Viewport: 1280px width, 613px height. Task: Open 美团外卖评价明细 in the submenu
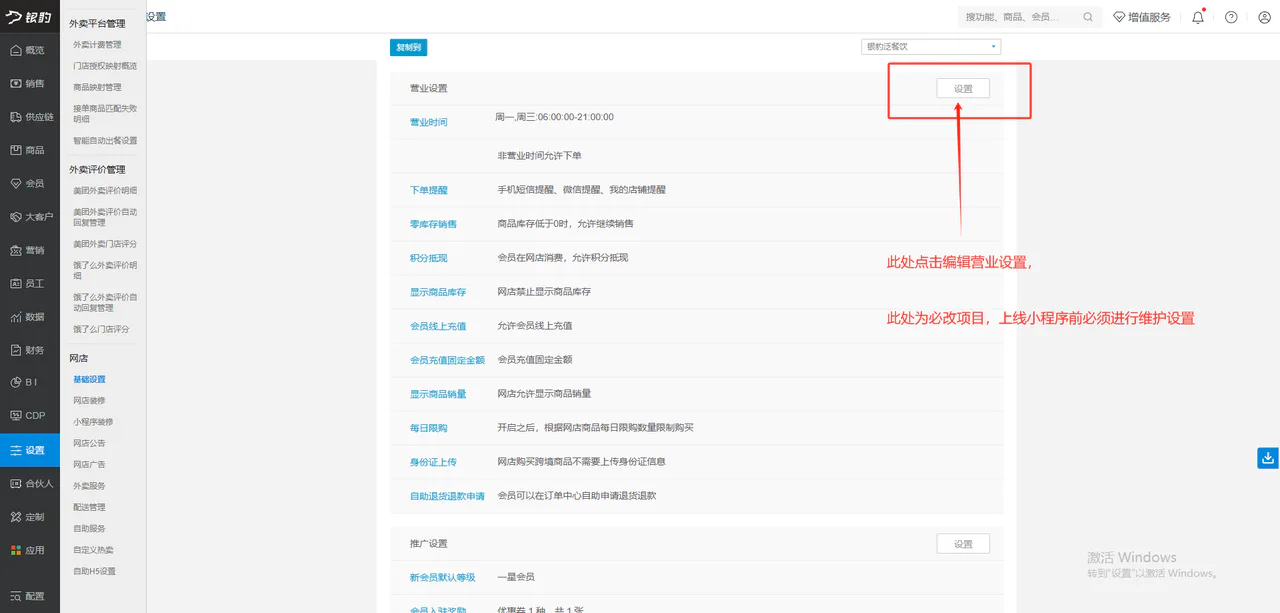[x=105, y=191]
